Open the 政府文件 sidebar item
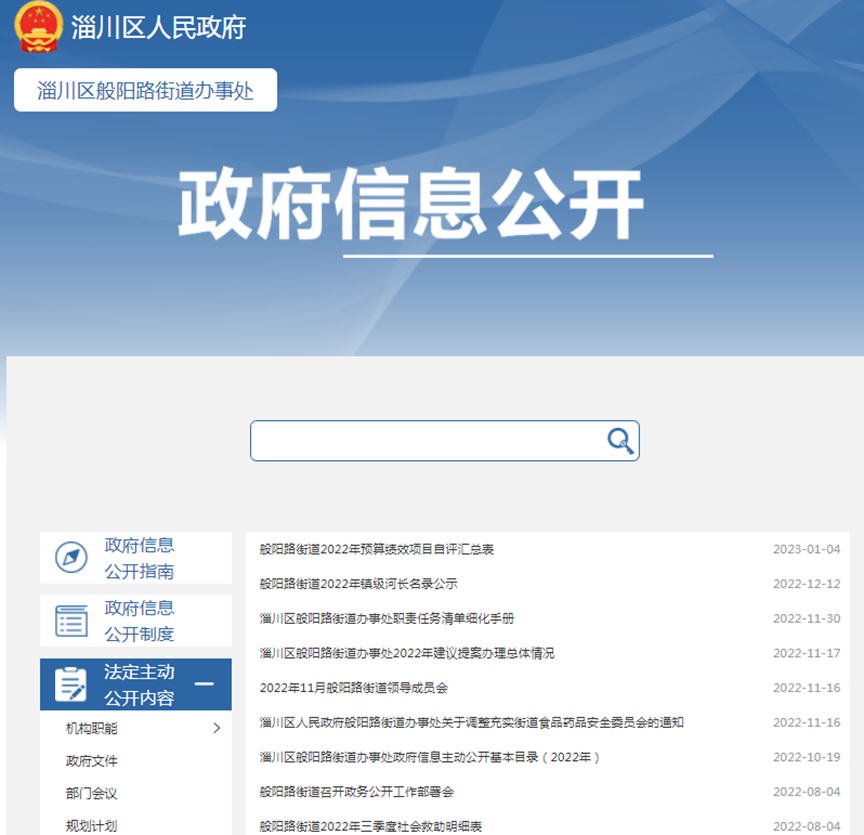Viewport: 864px width, 835px height. 92,761
